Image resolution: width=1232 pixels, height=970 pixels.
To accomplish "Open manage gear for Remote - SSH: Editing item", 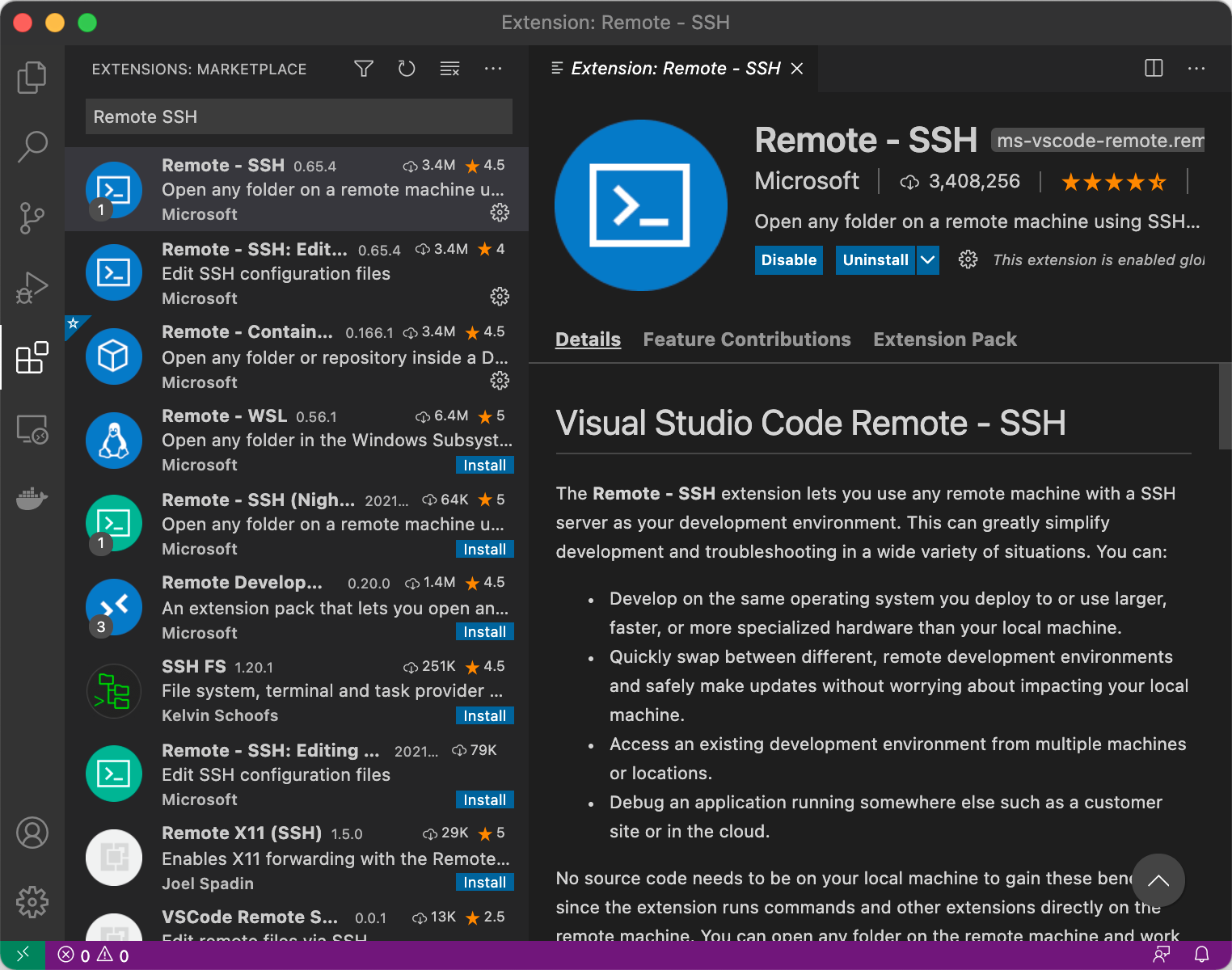I will tap(500, 297).
